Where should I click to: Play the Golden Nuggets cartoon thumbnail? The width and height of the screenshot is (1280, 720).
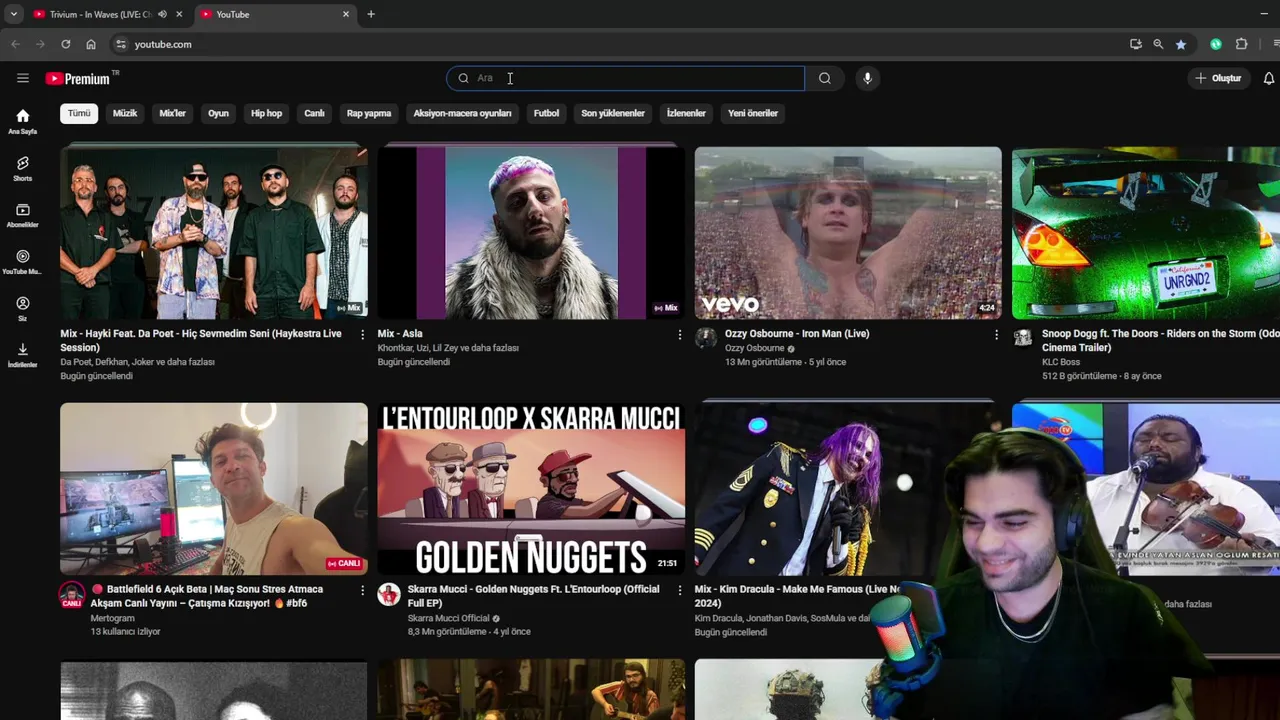(x=531, y=489)
